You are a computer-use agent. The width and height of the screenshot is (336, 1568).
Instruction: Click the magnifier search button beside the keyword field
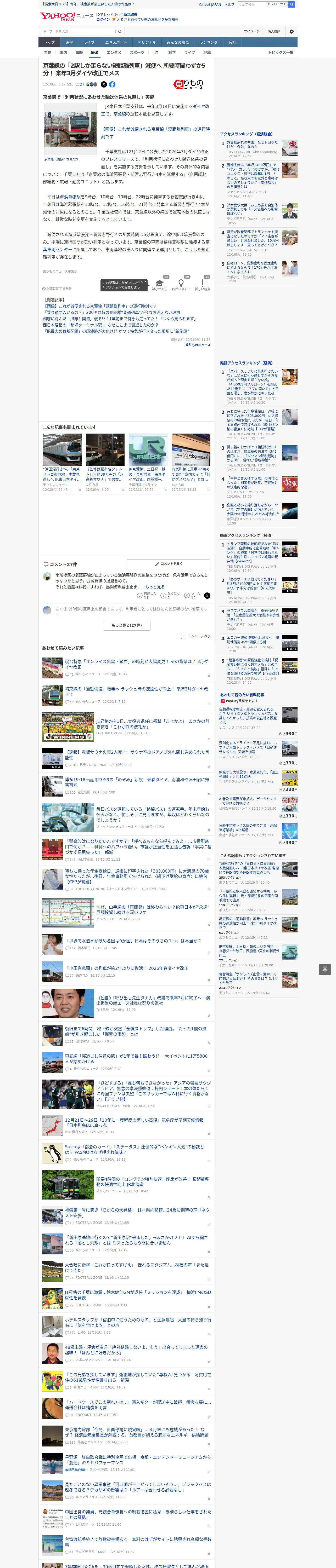tap(120, 32)
